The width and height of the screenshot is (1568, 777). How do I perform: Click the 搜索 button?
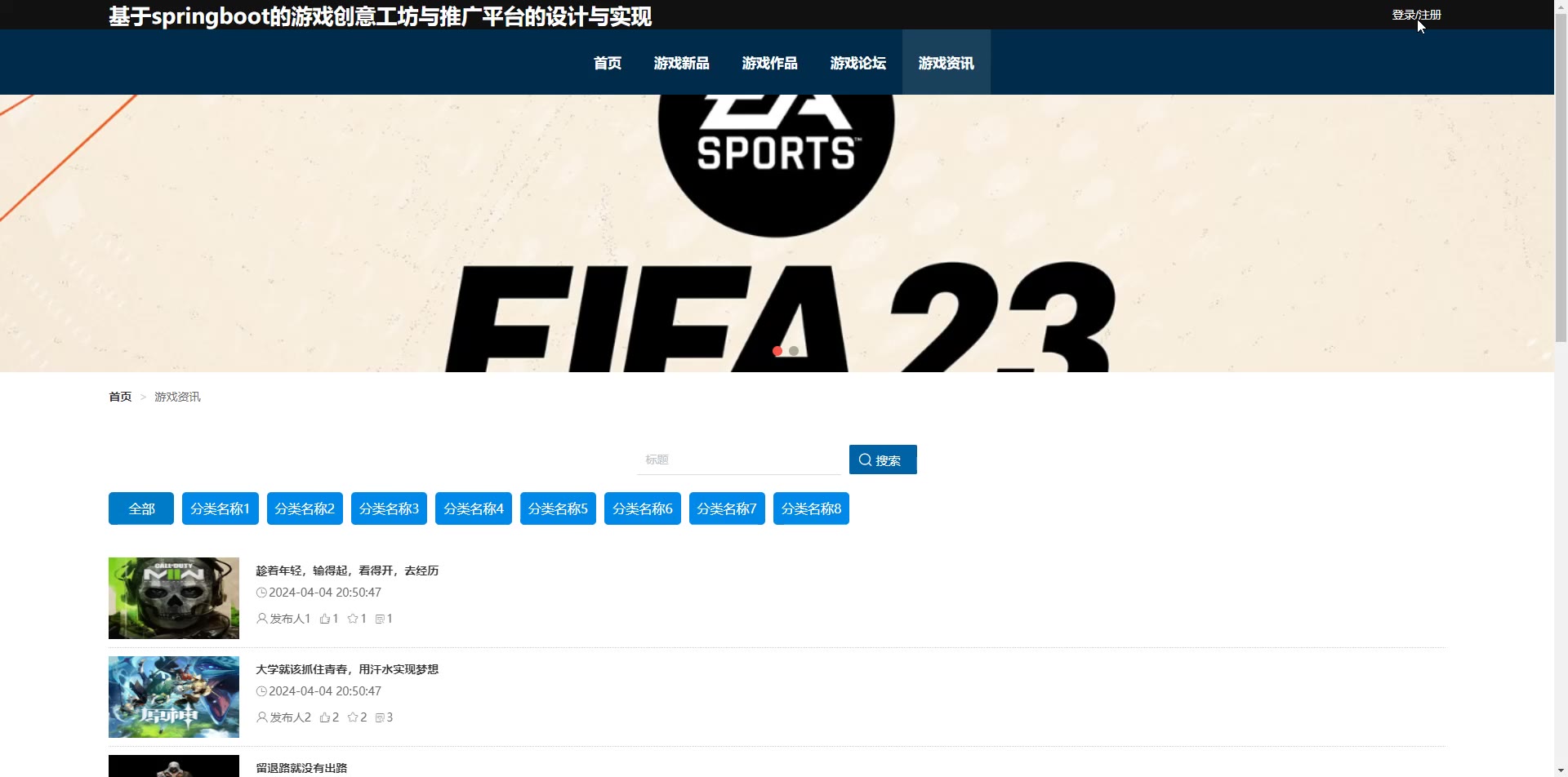click(x=883, y=460)
